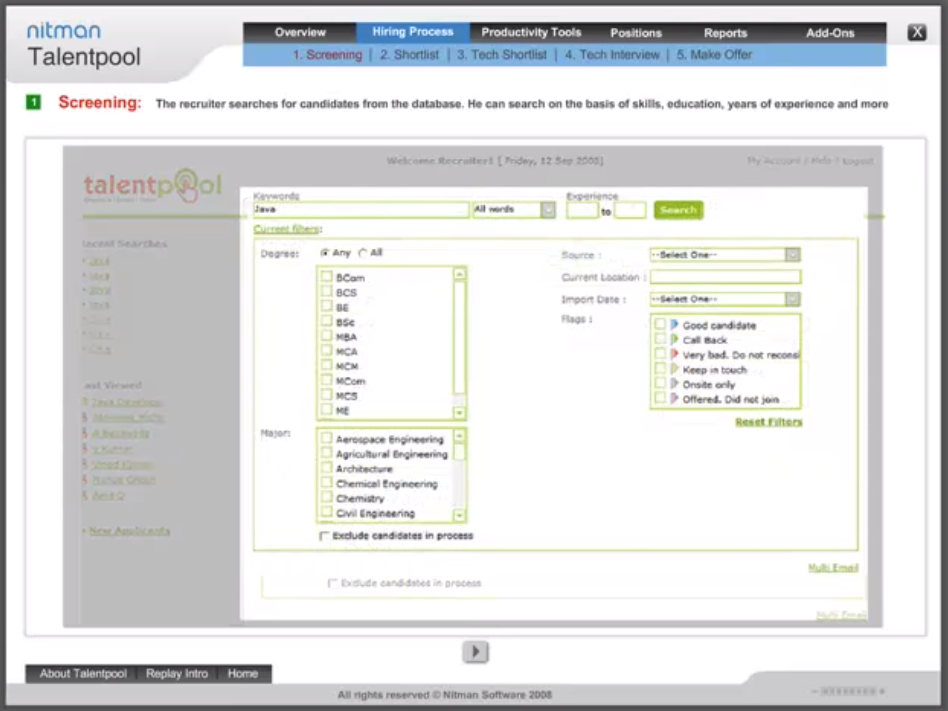Collapse the Current filters section
The image size is (948, 711).
click(x=287, y=229)
